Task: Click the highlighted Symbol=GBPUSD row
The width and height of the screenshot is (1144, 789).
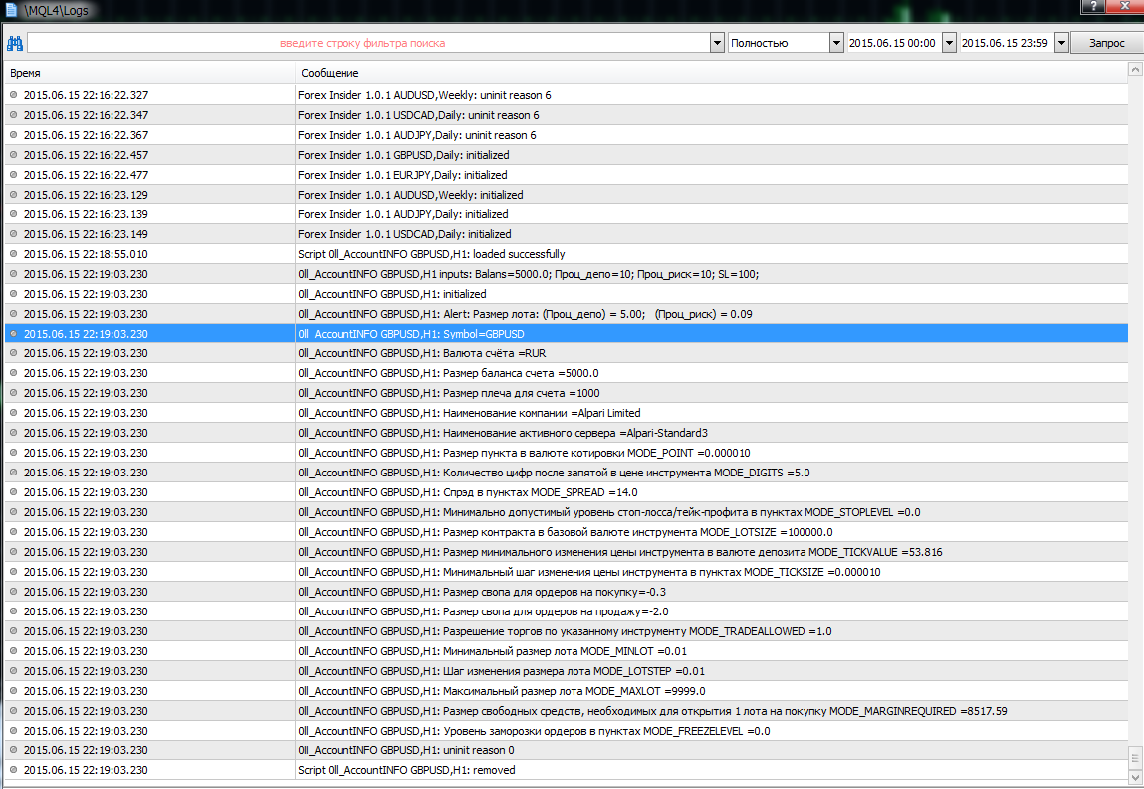Action: tap(566, 334)
